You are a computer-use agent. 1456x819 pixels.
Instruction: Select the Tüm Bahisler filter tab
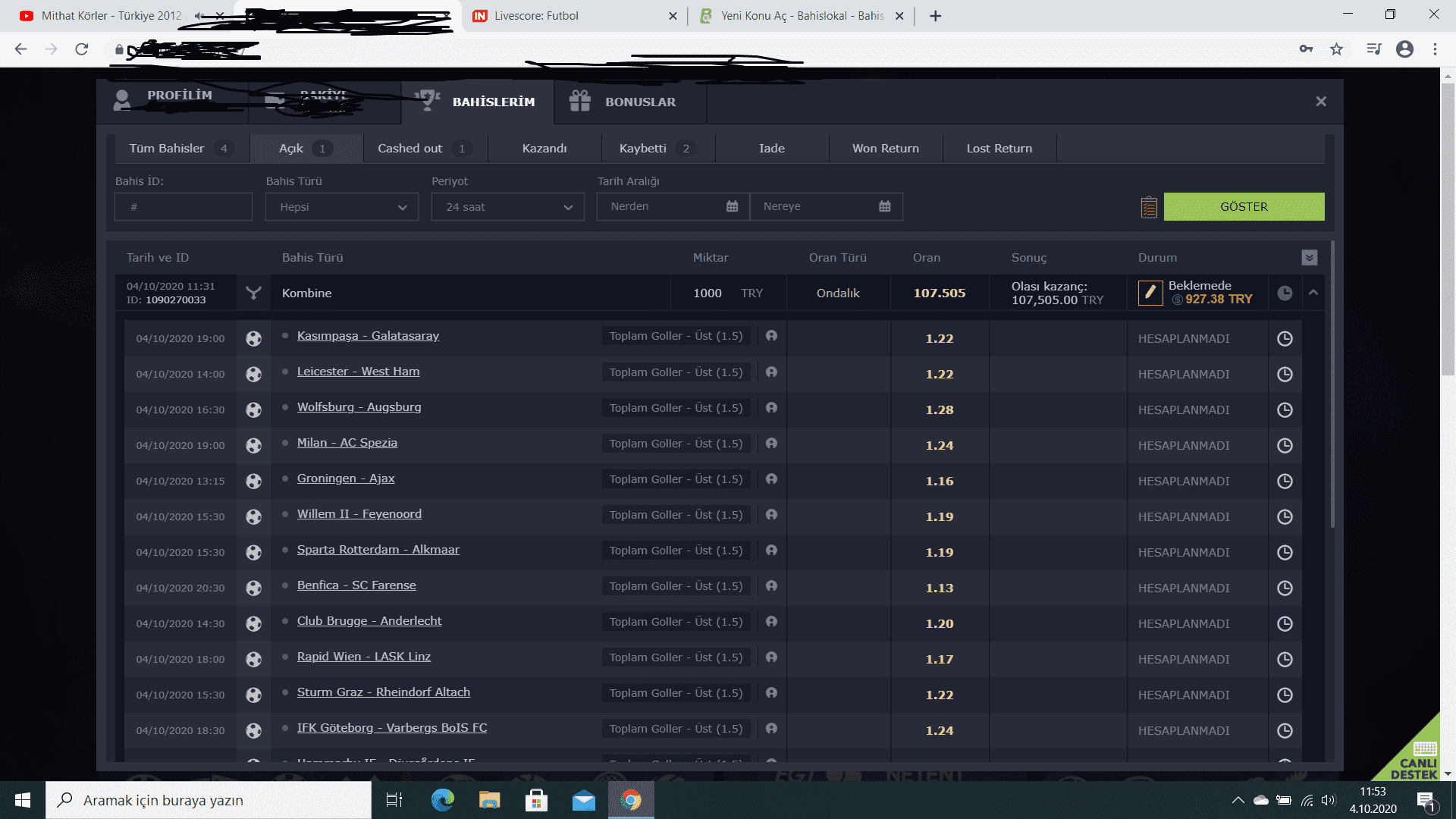[x=181, y=149]
